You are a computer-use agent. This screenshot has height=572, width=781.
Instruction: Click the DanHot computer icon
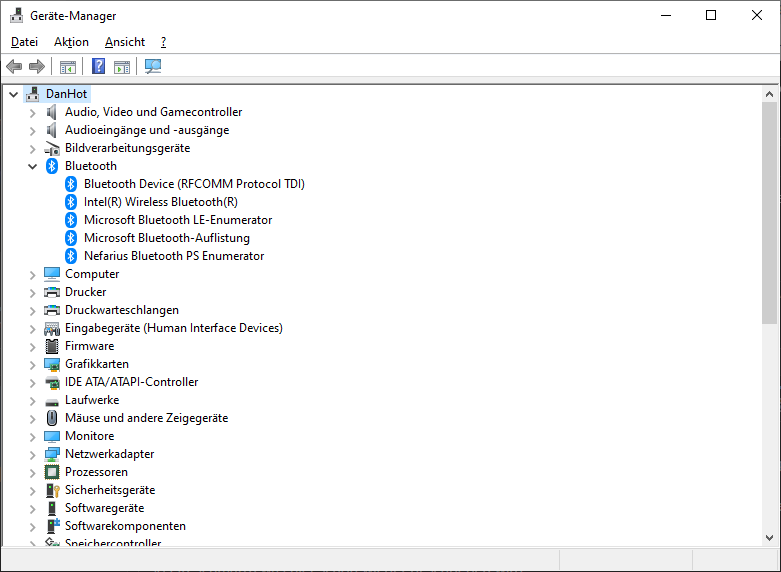(x=33, y=94)
